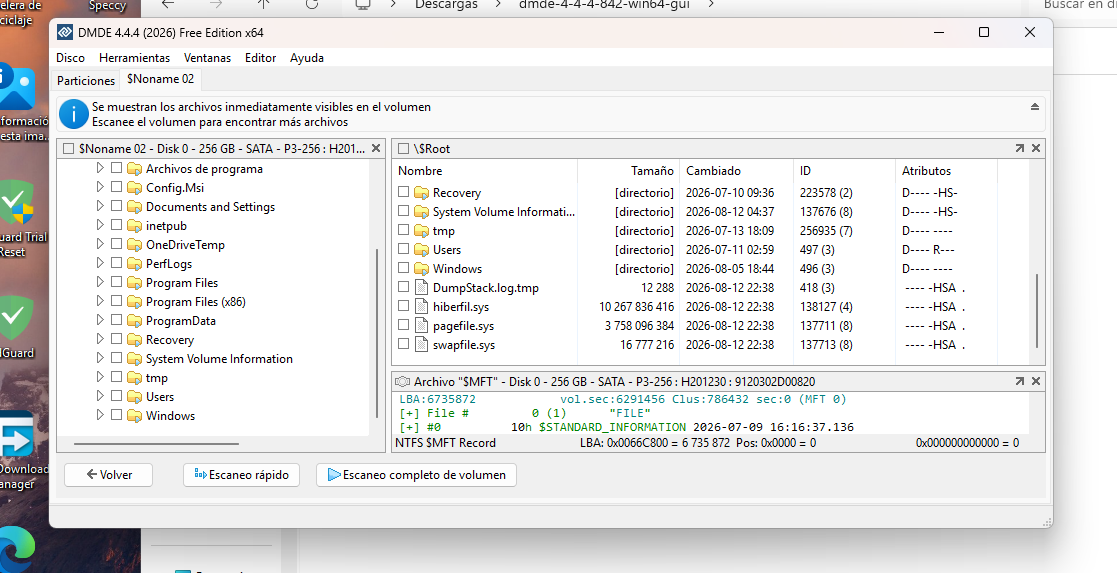This screenshot has width=1117, height=573.
Task: Click the folder tree horizontal scrollbar
Action: click(x=156, y=443)
